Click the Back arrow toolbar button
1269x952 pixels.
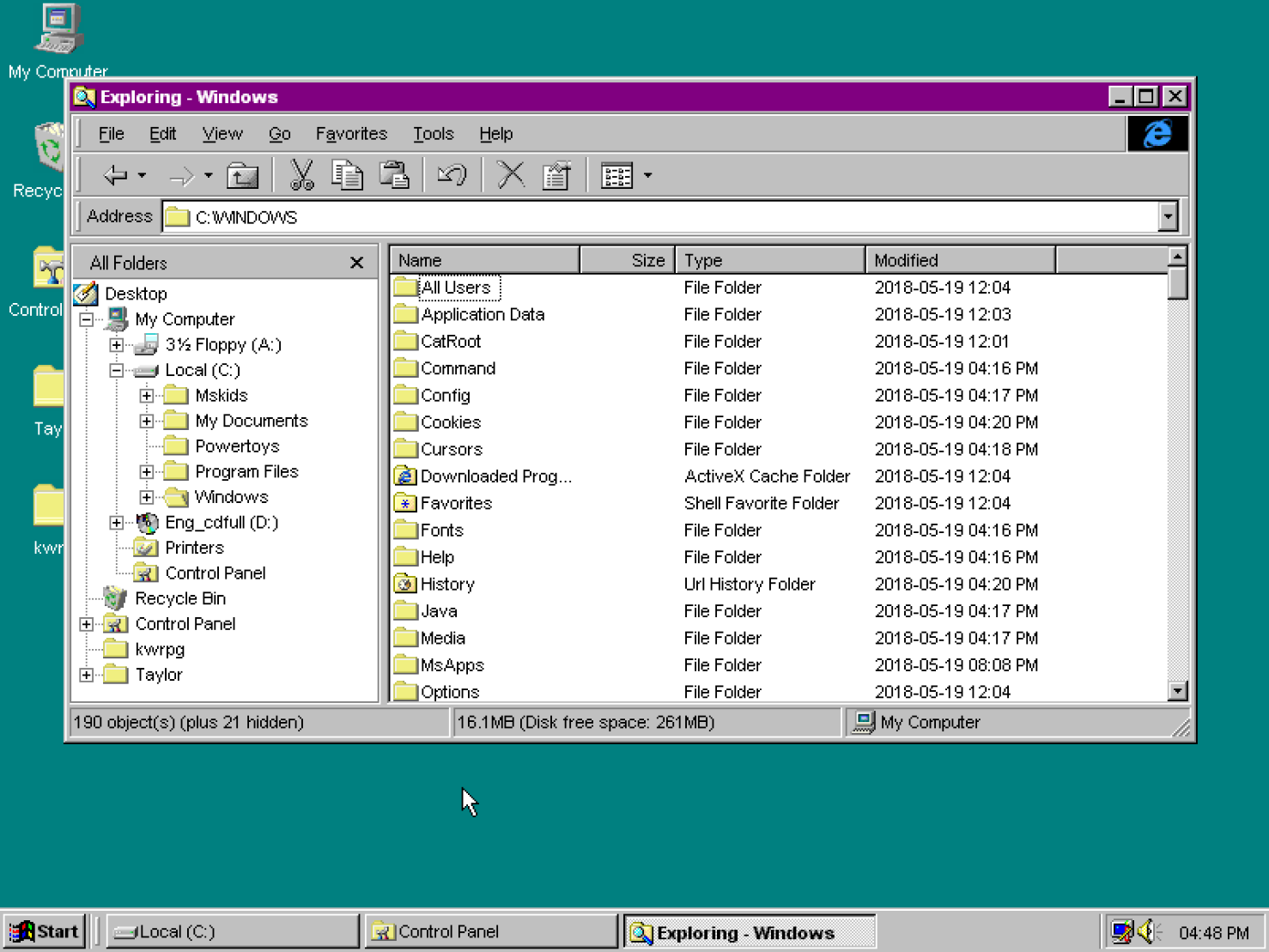pos(115,175)
